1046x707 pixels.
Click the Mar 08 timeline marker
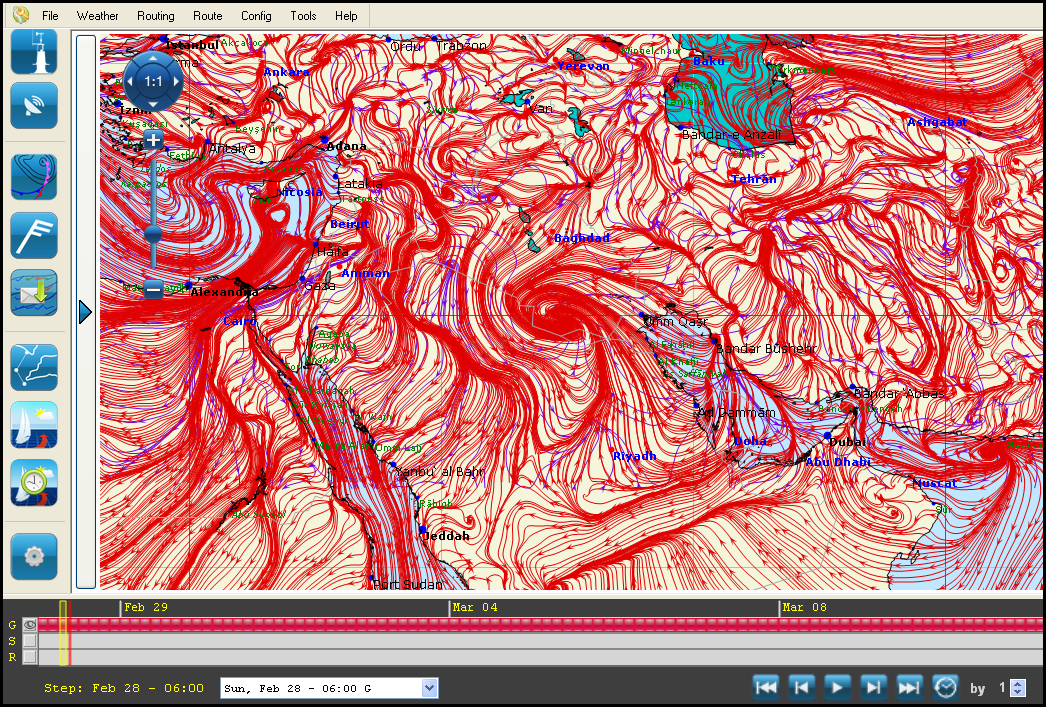point(805,607)
